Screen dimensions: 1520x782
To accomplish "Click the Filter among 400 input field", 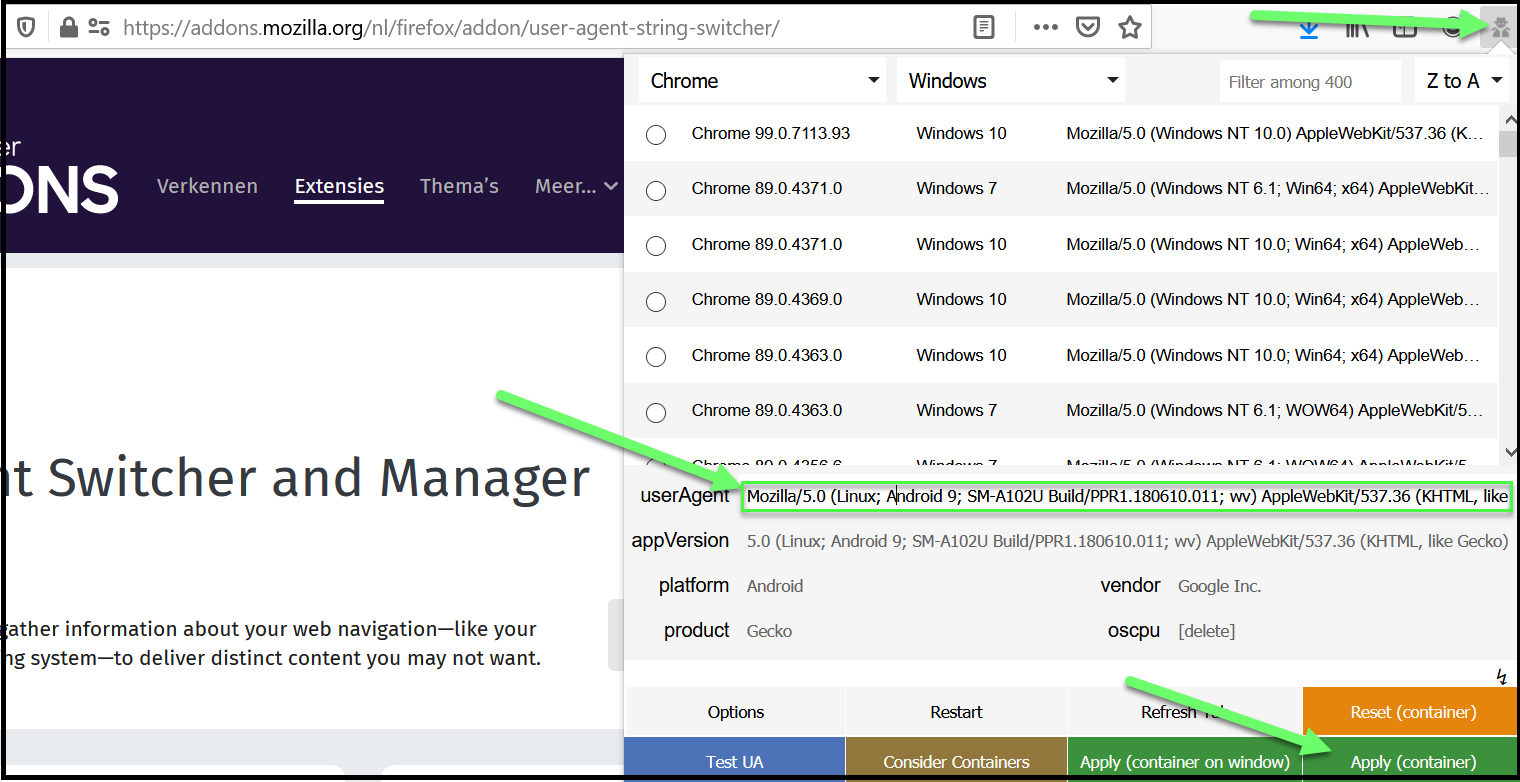I will pos(1309,82).
